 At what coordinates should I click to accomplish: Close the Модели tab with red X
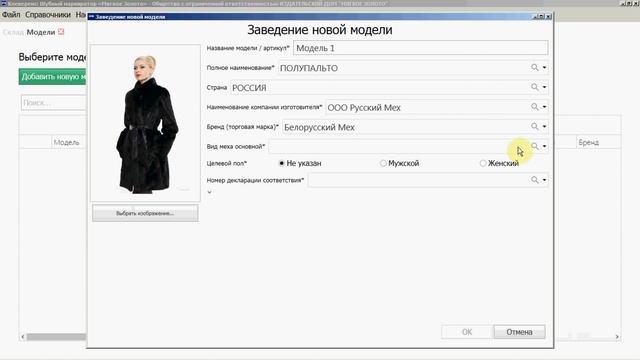pos(61,31)
